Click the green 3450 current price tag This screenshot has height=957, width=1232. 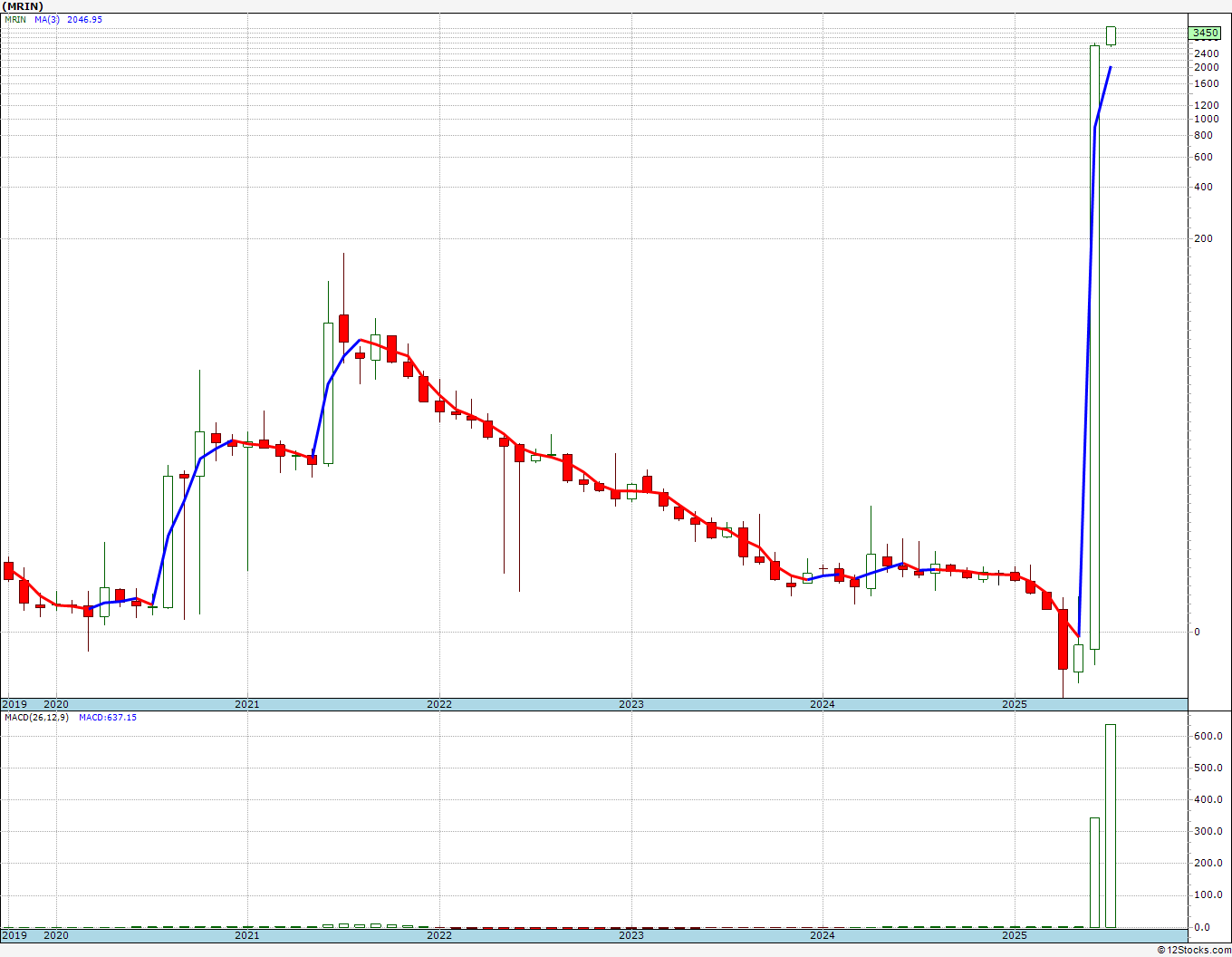tap(1205, 34)
